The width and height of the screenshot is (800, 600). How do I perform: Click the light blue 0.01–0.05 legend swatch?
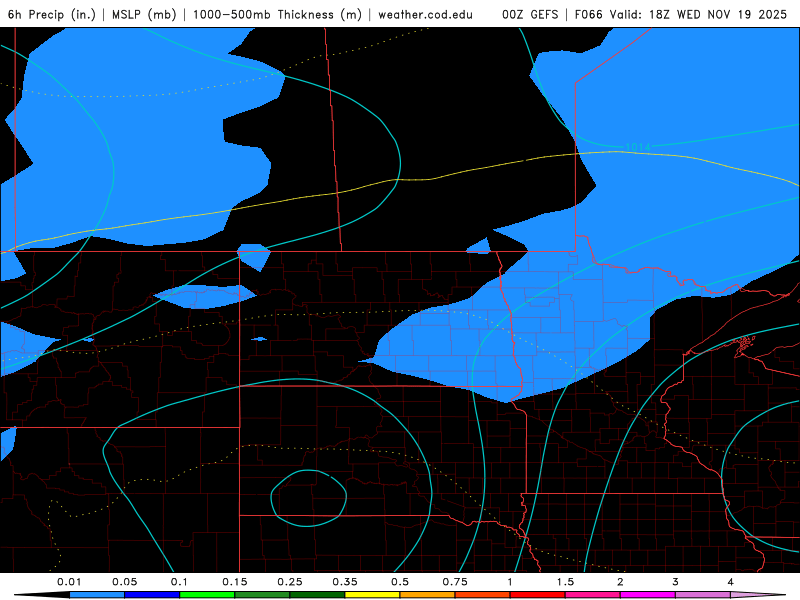97,595
